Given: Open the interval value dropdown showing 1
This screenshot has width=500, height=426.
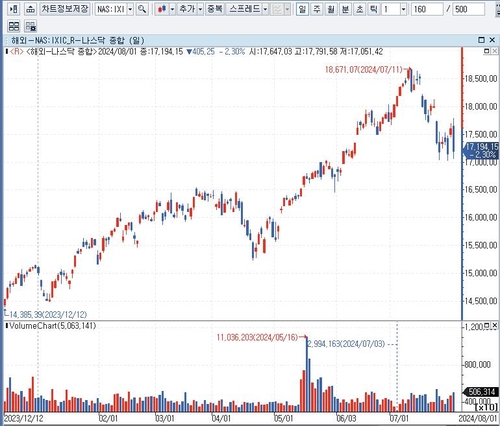Looking at the screenshot, I should 403,9.
